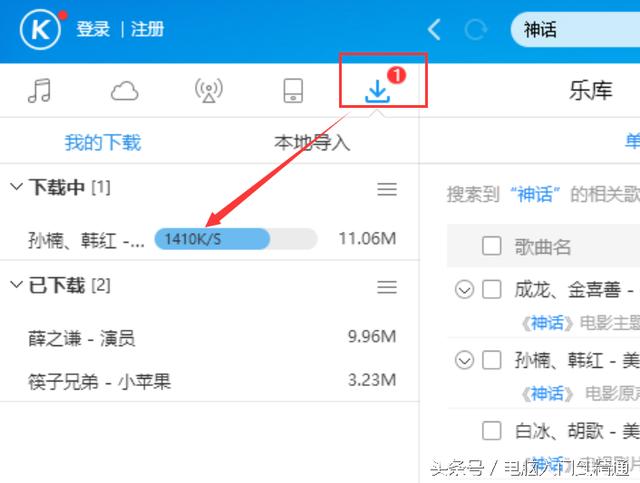Click the refresh icon beside search box
640x483 pixels.
coord(477,30)
